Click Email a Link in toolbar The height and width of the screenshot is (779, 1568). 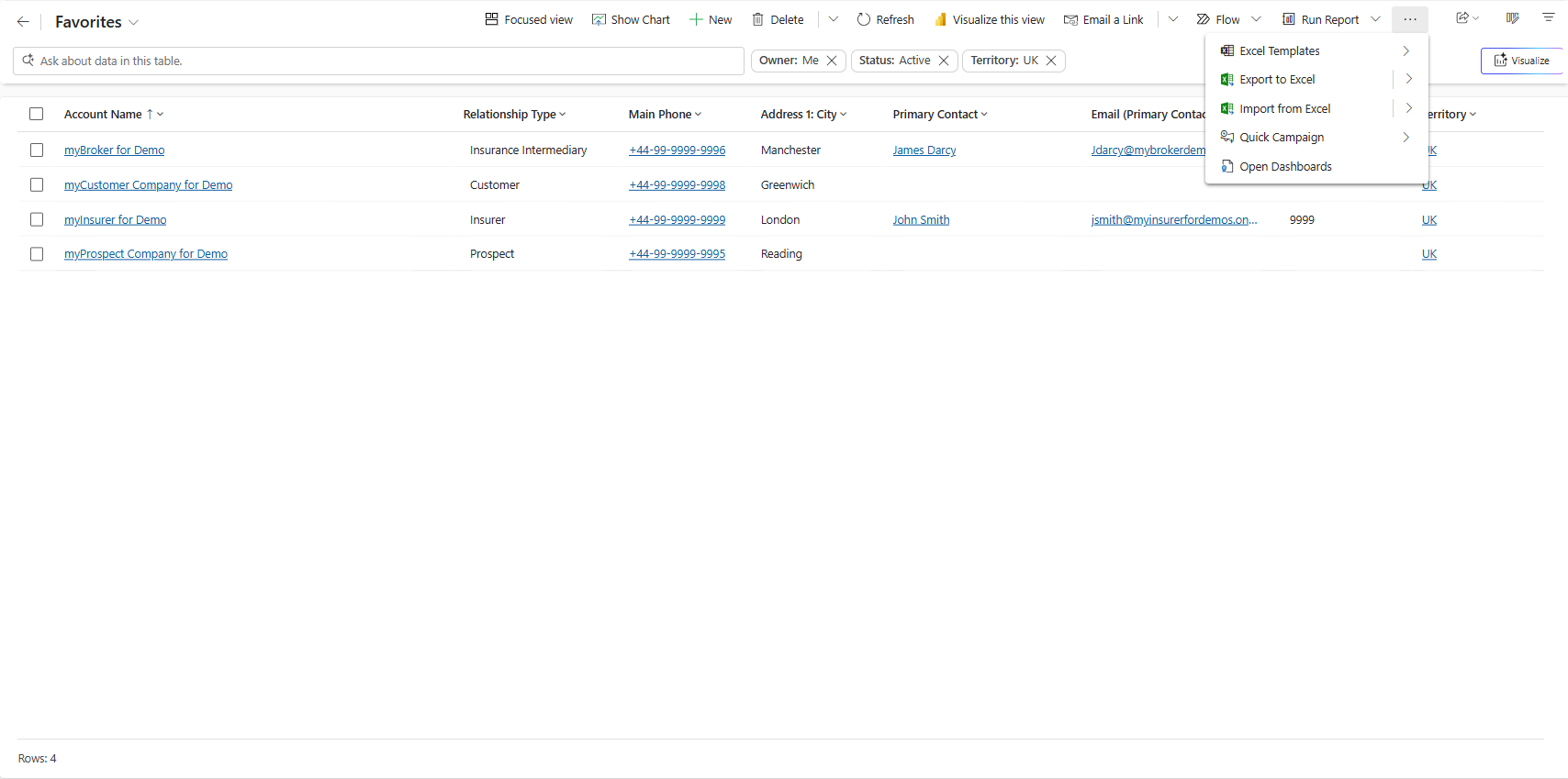click(x=1103, y=19)
